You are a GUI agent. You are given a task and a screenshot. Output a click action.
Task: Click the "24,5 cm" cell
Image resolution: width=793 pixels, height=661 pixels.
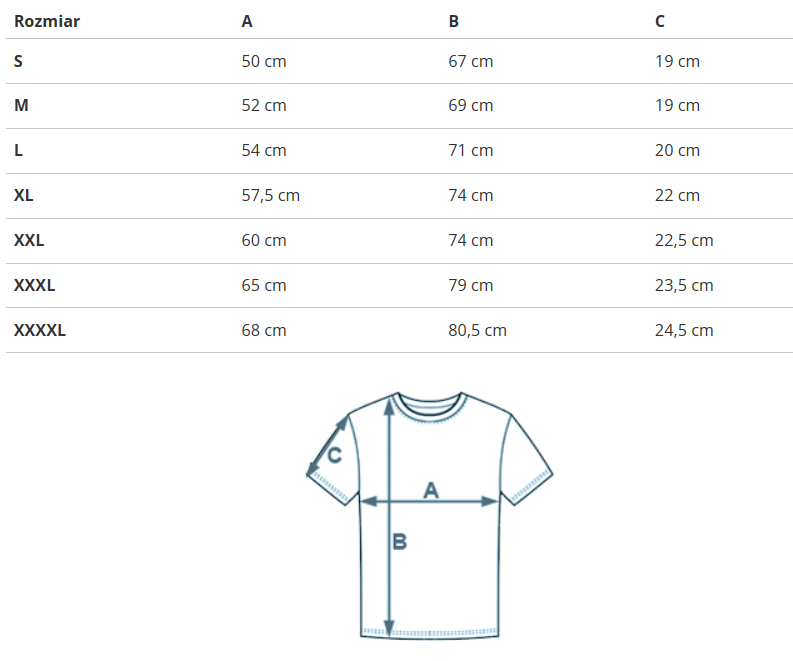pyautogui.click(x=684, y=330)
